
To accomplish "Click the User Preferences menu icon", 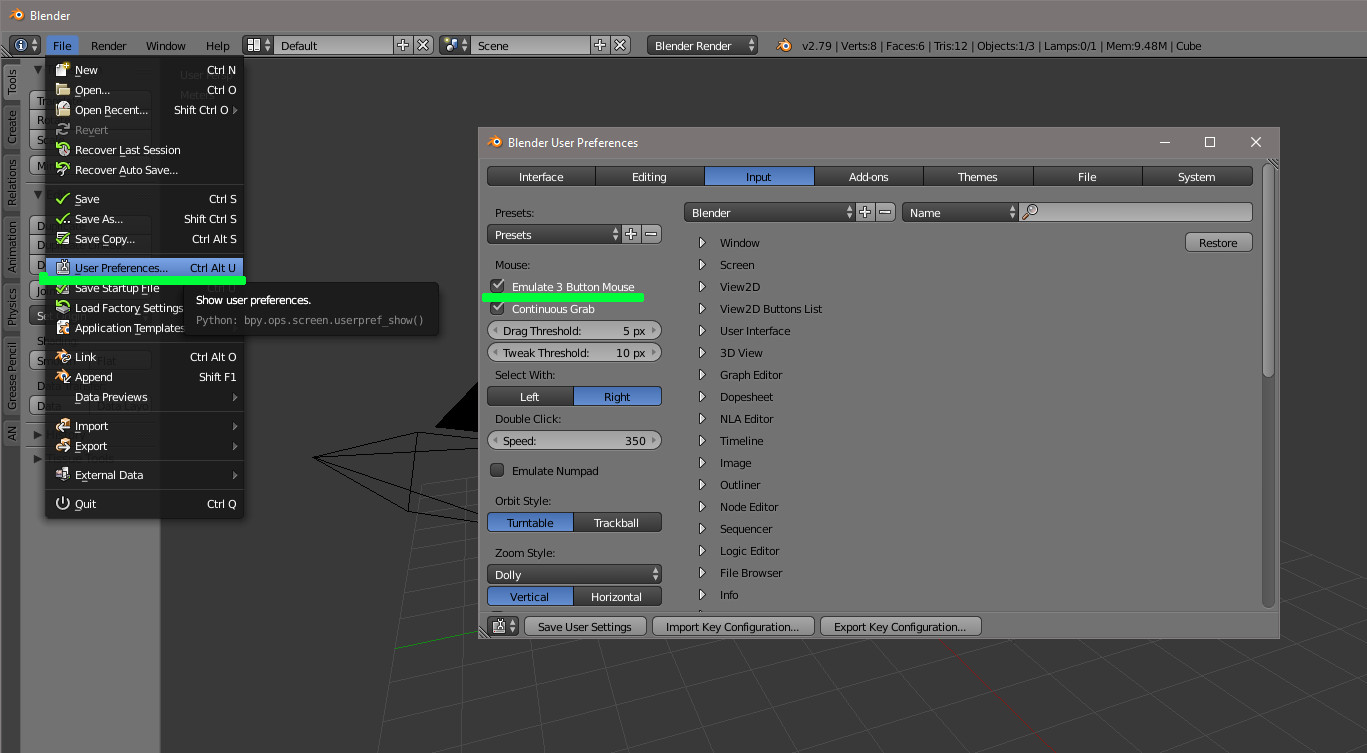I will (63, 268).
